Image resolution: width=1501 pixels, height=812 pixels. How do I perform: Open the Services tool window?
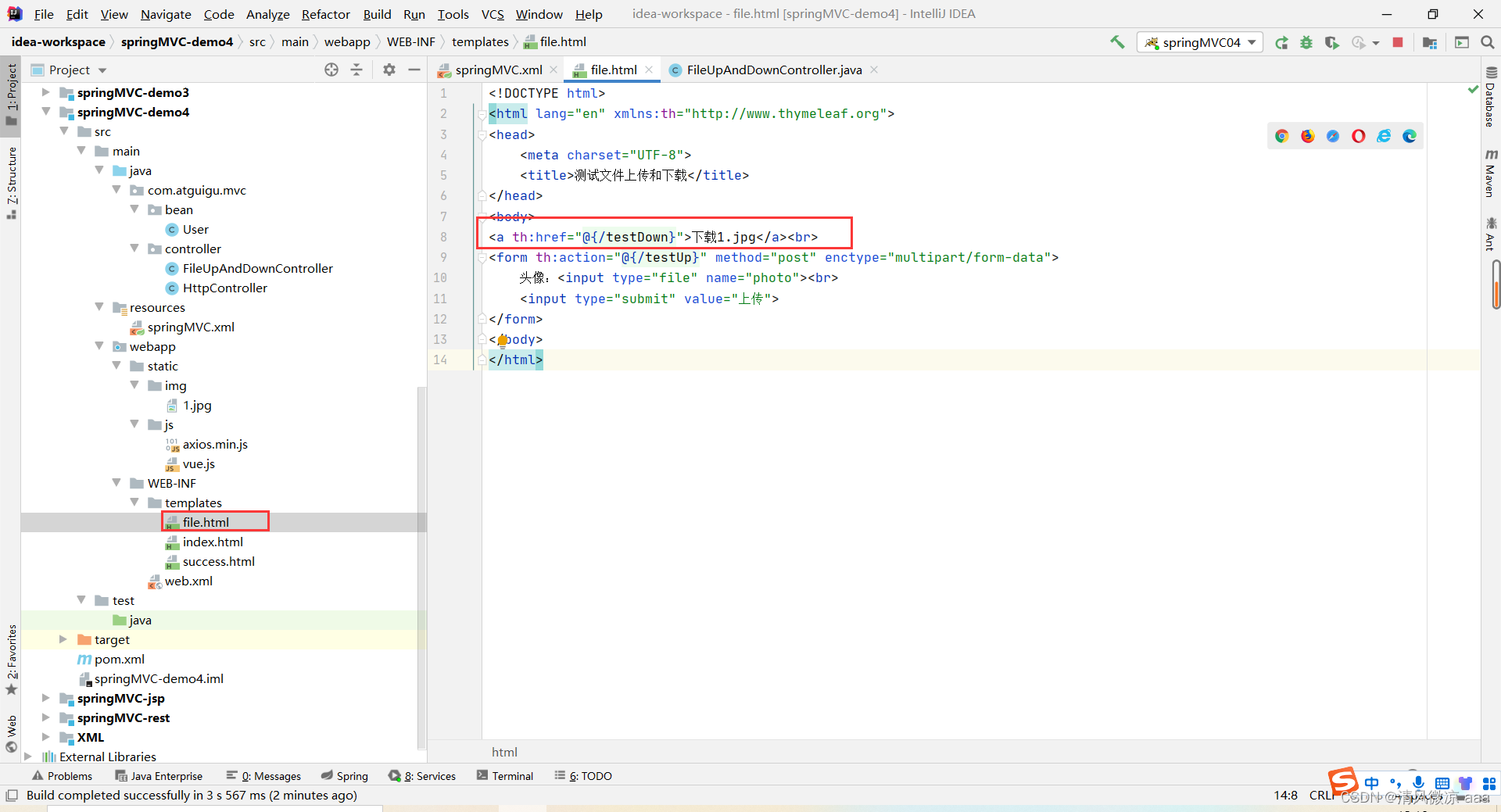[x=422, y=776]
